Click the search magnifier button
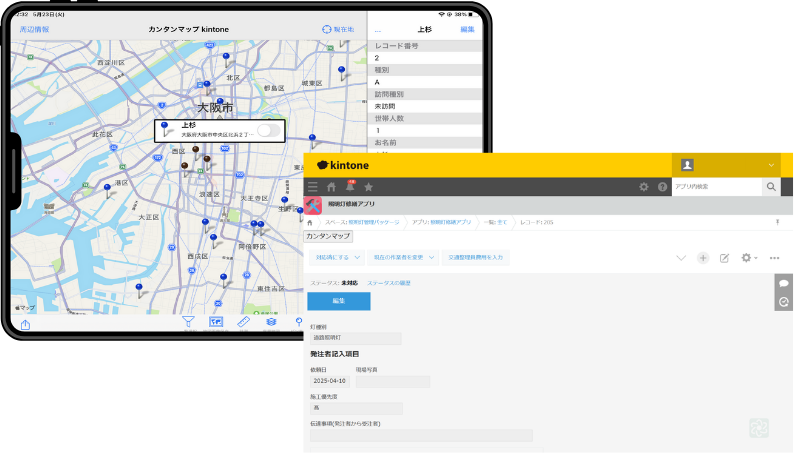This screenshot has height=453, width=794. [771, 187]
